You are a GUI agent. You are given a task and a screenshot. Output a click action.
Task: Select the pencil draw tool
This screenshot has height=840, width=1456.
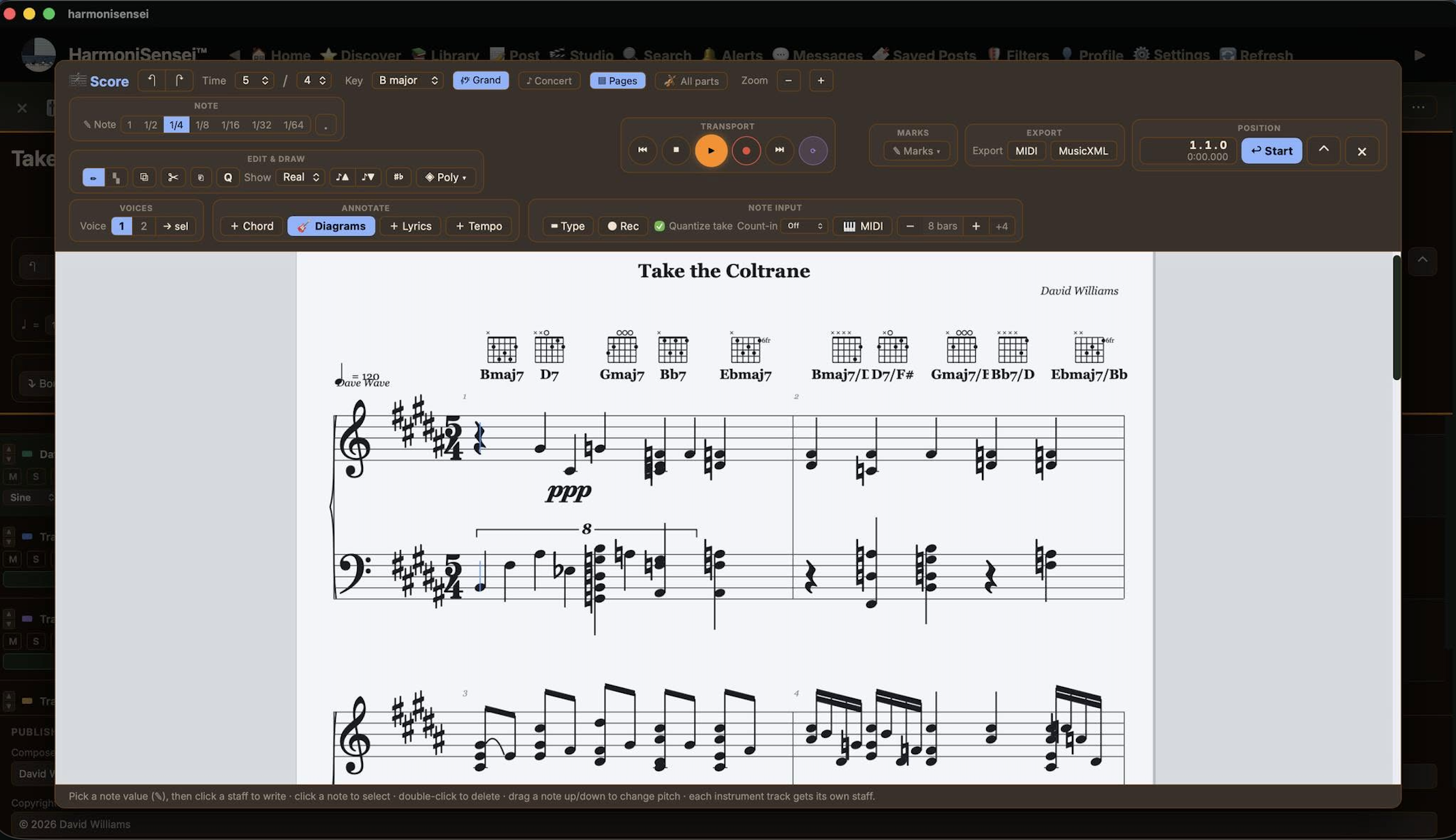(x=93, y=177)
